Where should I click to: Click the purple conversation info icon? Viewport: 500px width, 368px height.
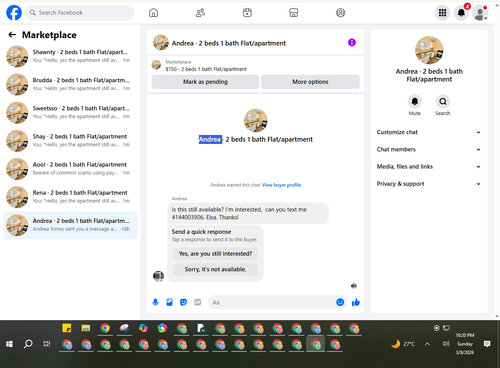click(x=352, y=42)
